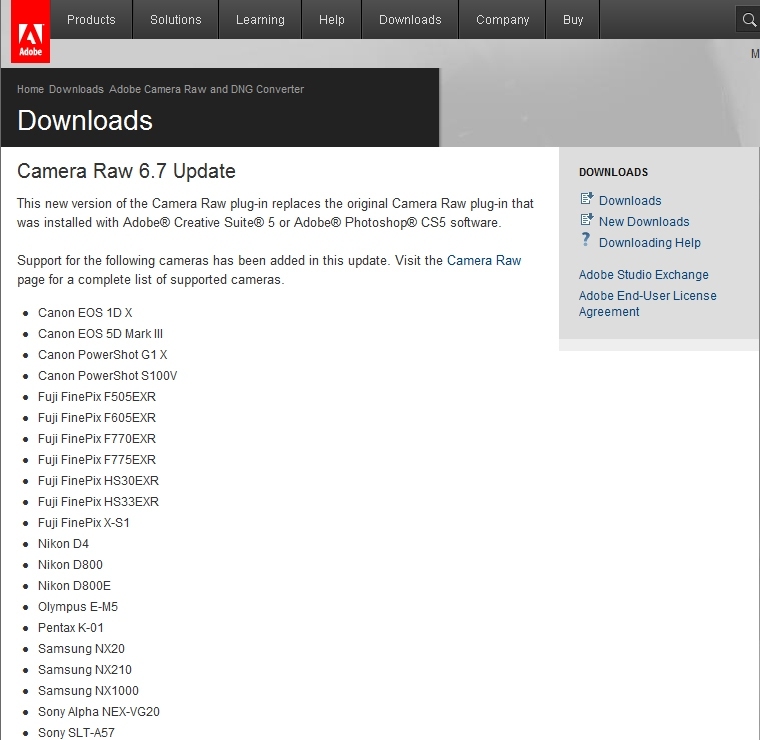
Task: Click the Downloads breadcrumb link
Action: click(76, 89)
